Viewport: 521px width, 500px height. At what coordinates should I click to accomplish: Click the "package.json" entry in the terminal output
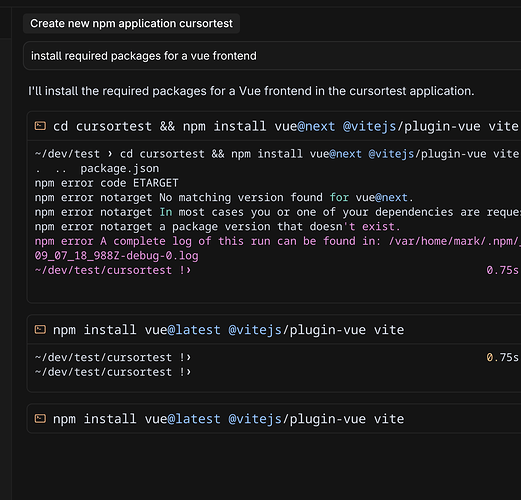(120, 169)
